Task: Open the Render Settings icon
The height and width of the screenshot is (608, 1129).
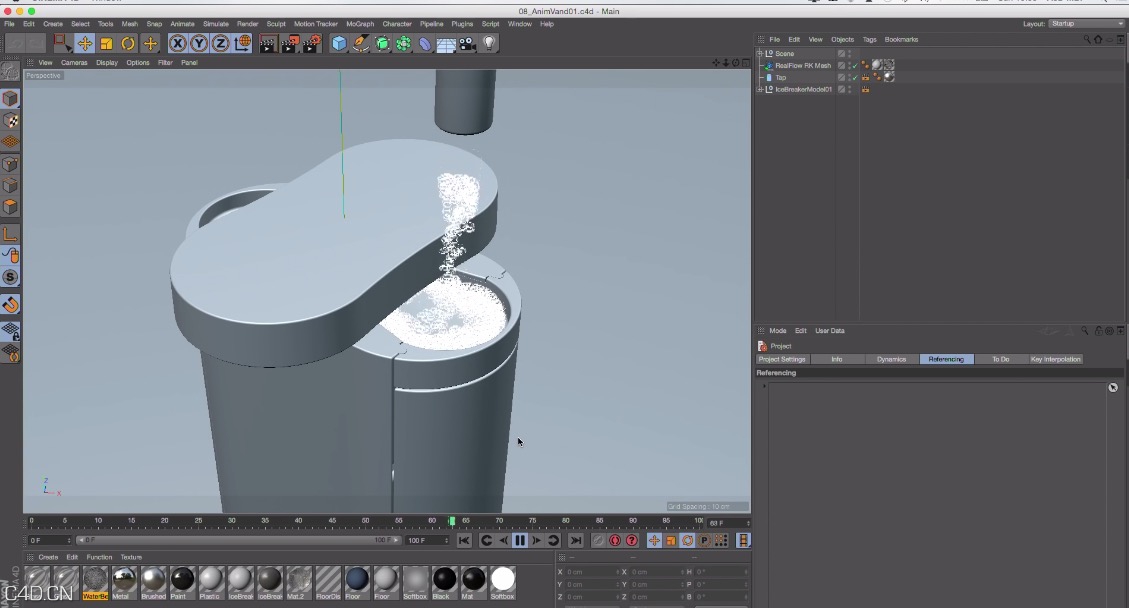Action: [310, 43]
